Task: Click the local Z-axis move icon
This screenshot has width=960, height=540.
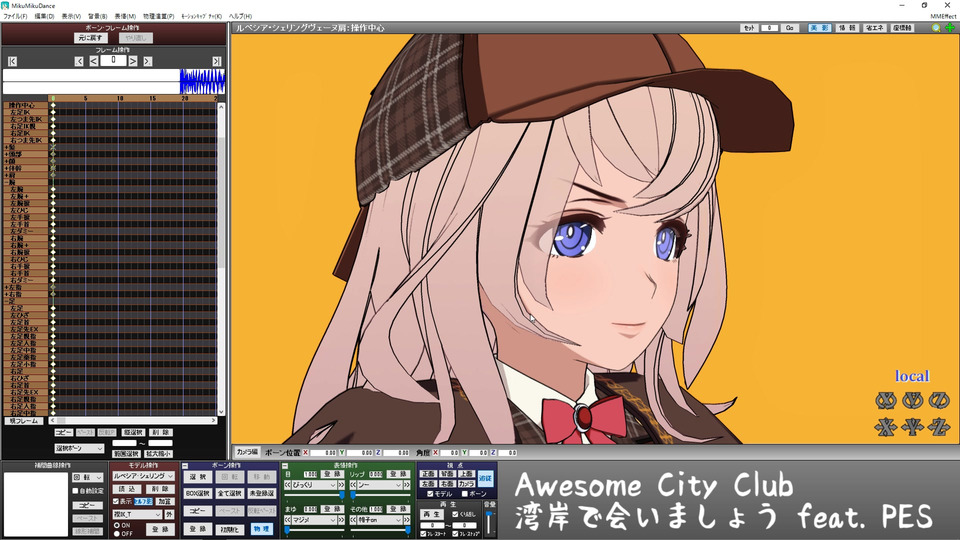Action: click(x=938, y=427)
